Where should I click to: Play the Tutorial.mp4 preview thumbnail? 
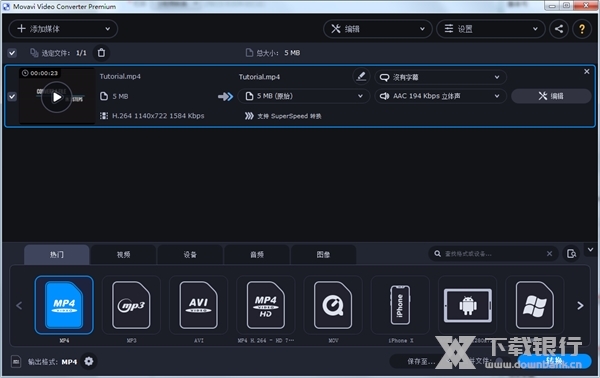(57, 97)
